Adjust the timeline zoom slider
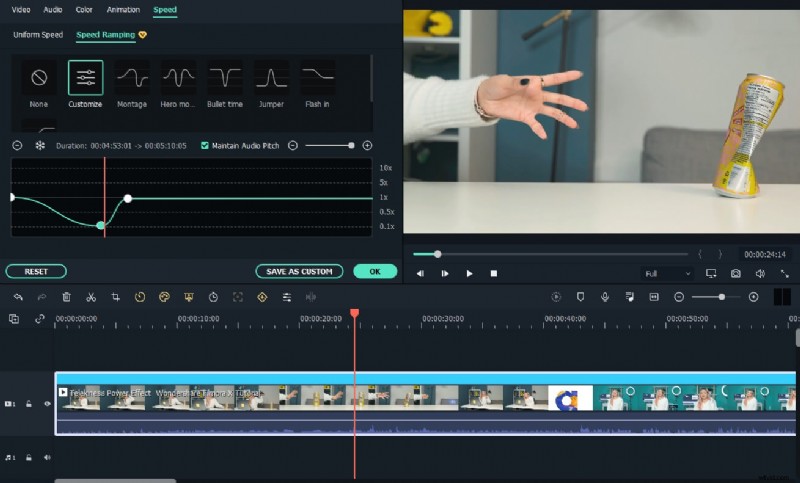 coord(721,297)
